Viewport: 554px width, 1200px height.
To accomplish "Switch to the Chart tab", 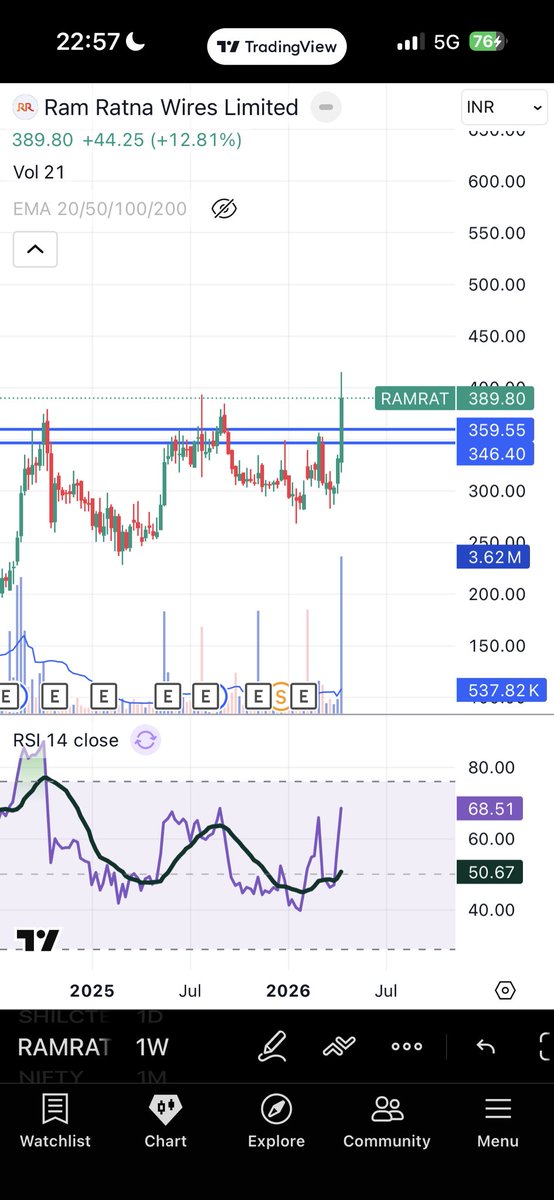I will (x=165, y=1121).
